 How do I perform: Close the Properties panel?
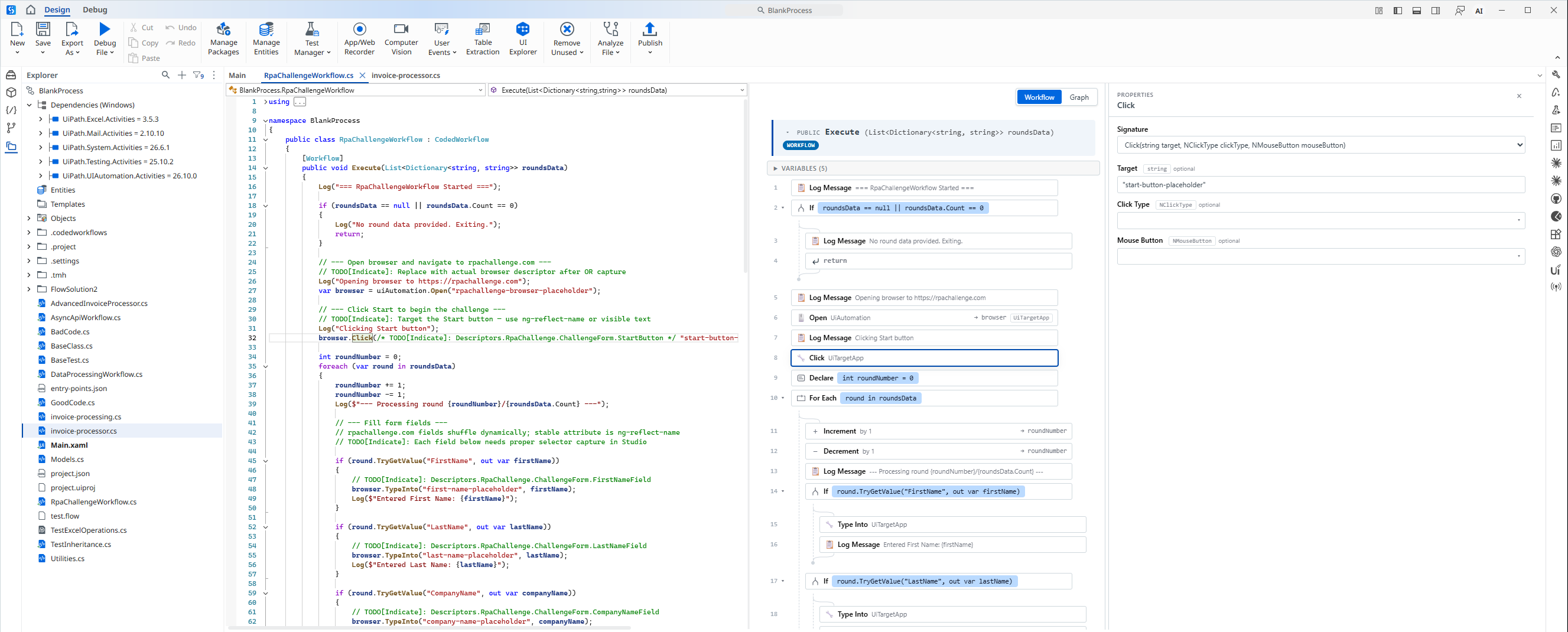tap(1519, 96)
